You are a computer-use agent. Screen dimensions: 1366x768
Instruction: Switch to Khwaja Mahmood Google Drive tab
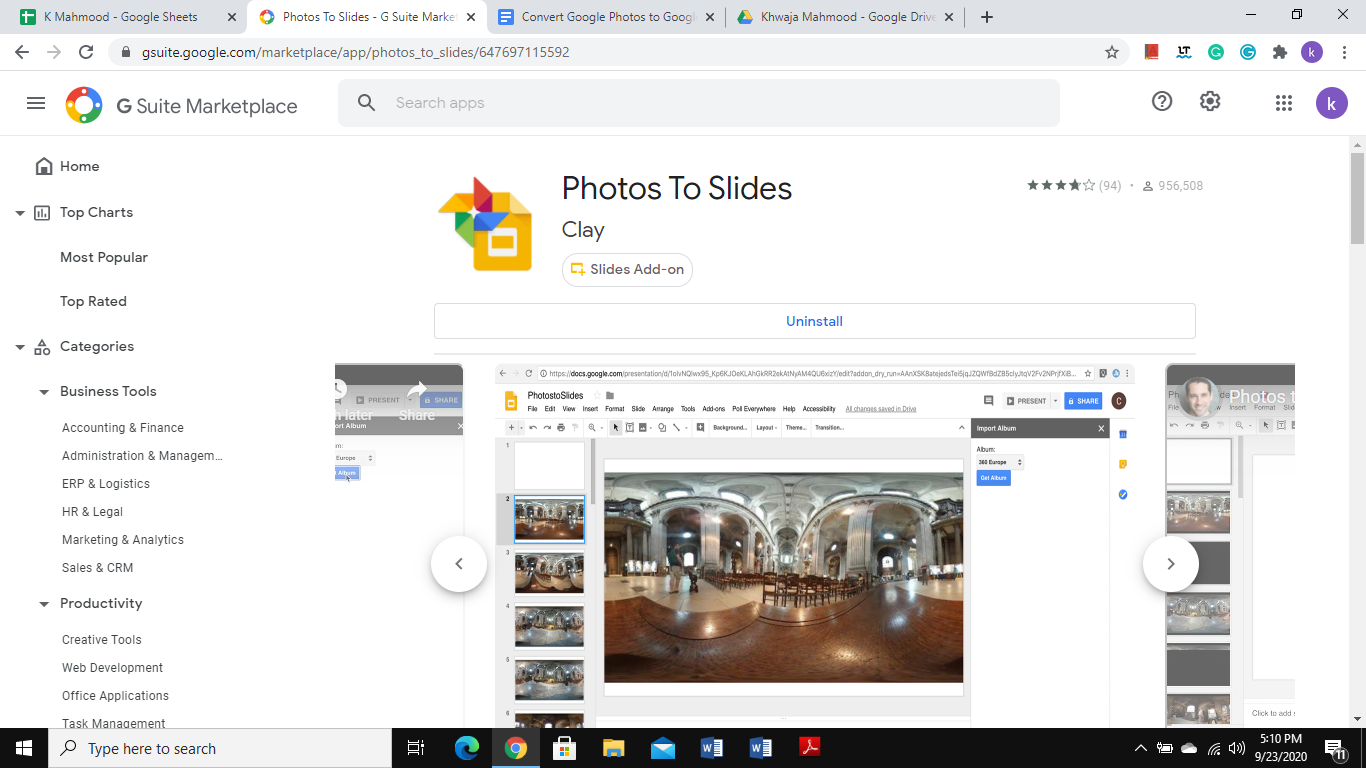coord(845,17)
